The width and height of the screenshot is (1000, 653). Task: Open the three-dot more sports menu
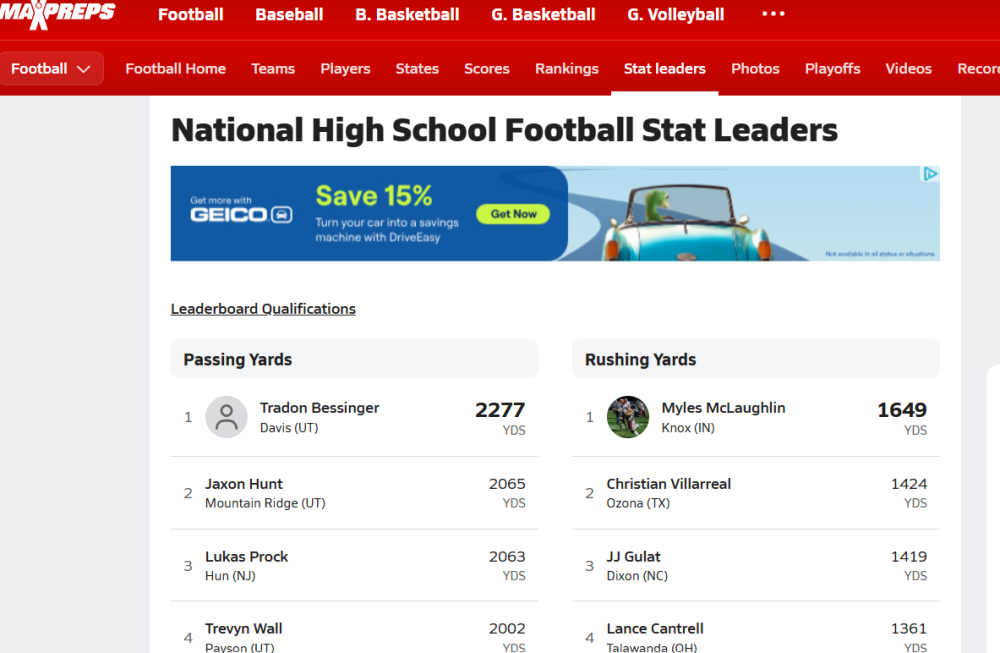[x=773, y=14]
